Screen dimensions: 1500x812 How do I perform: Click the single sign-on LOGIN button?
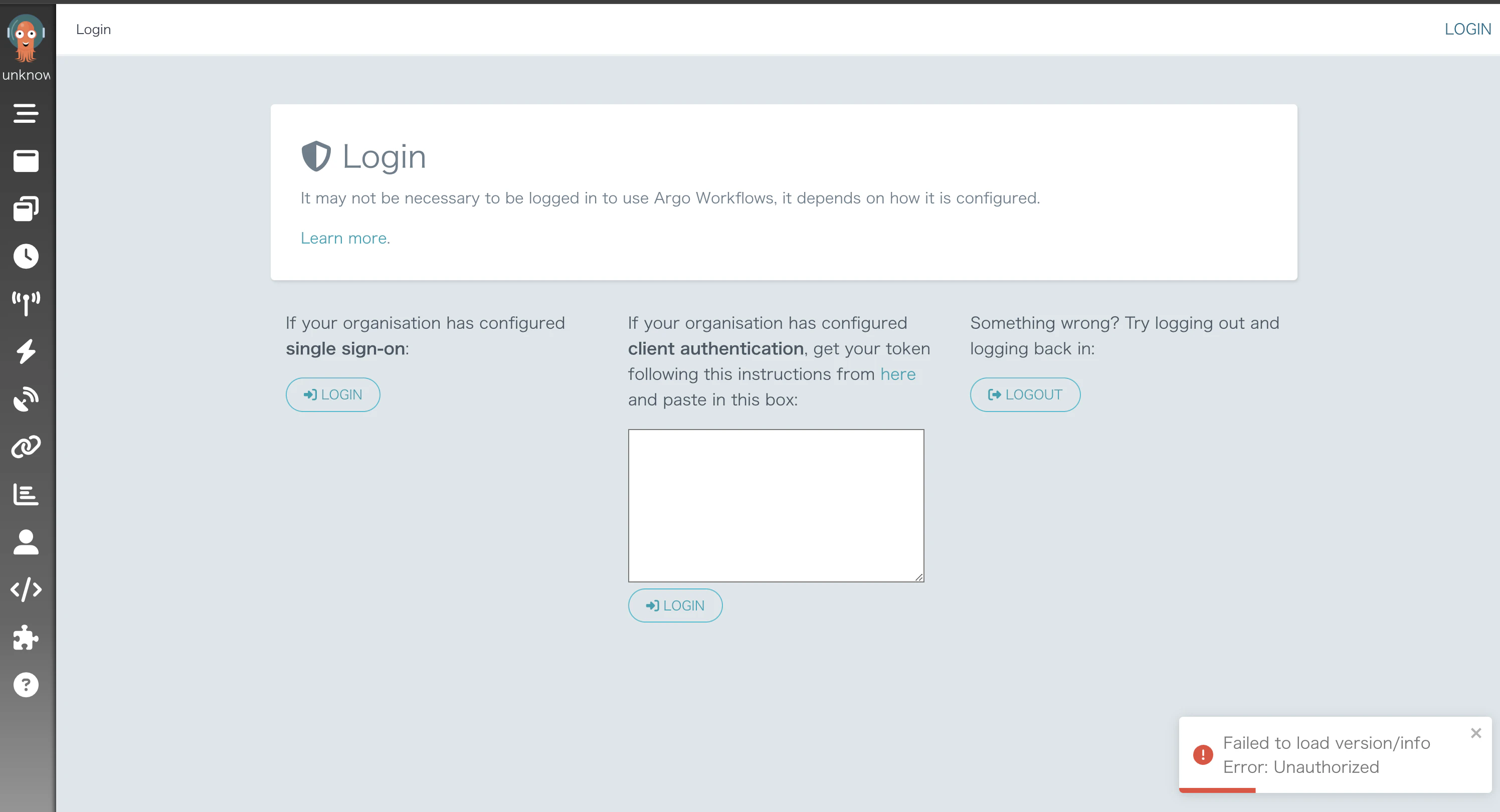coord(332,394)
